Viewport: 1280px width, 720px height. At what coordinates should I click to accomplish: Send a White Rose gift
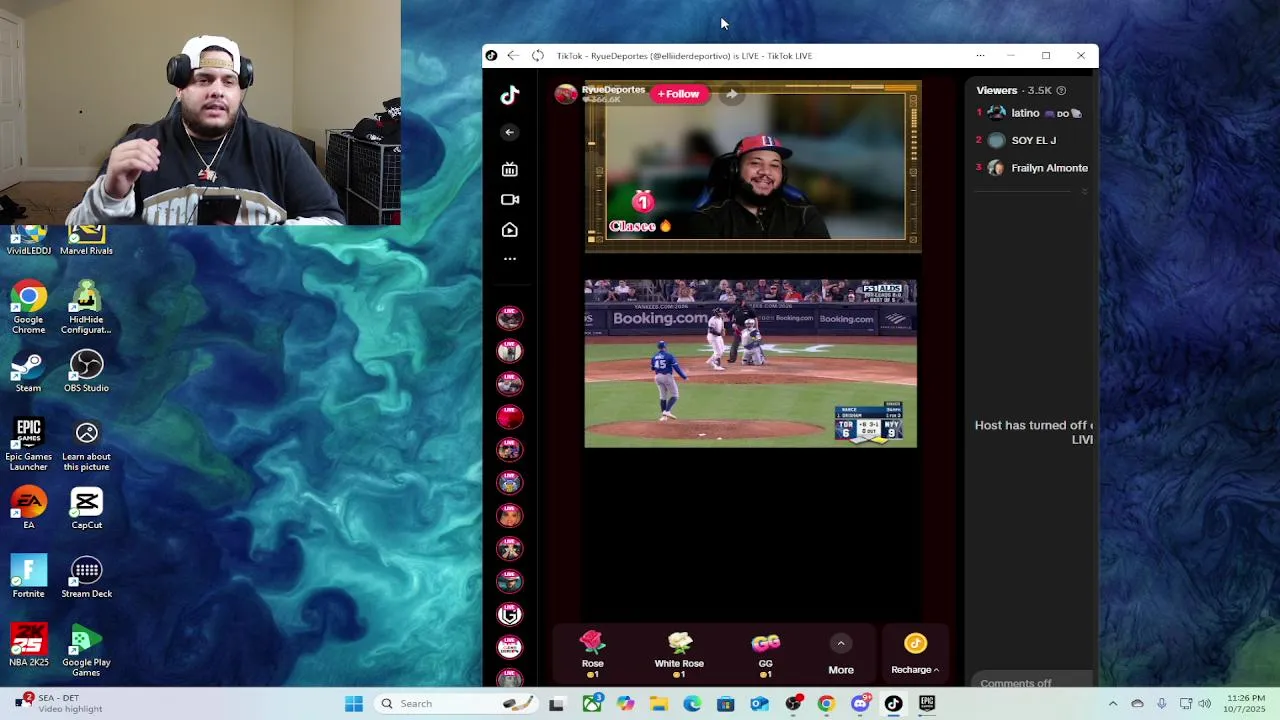(679, 655)
